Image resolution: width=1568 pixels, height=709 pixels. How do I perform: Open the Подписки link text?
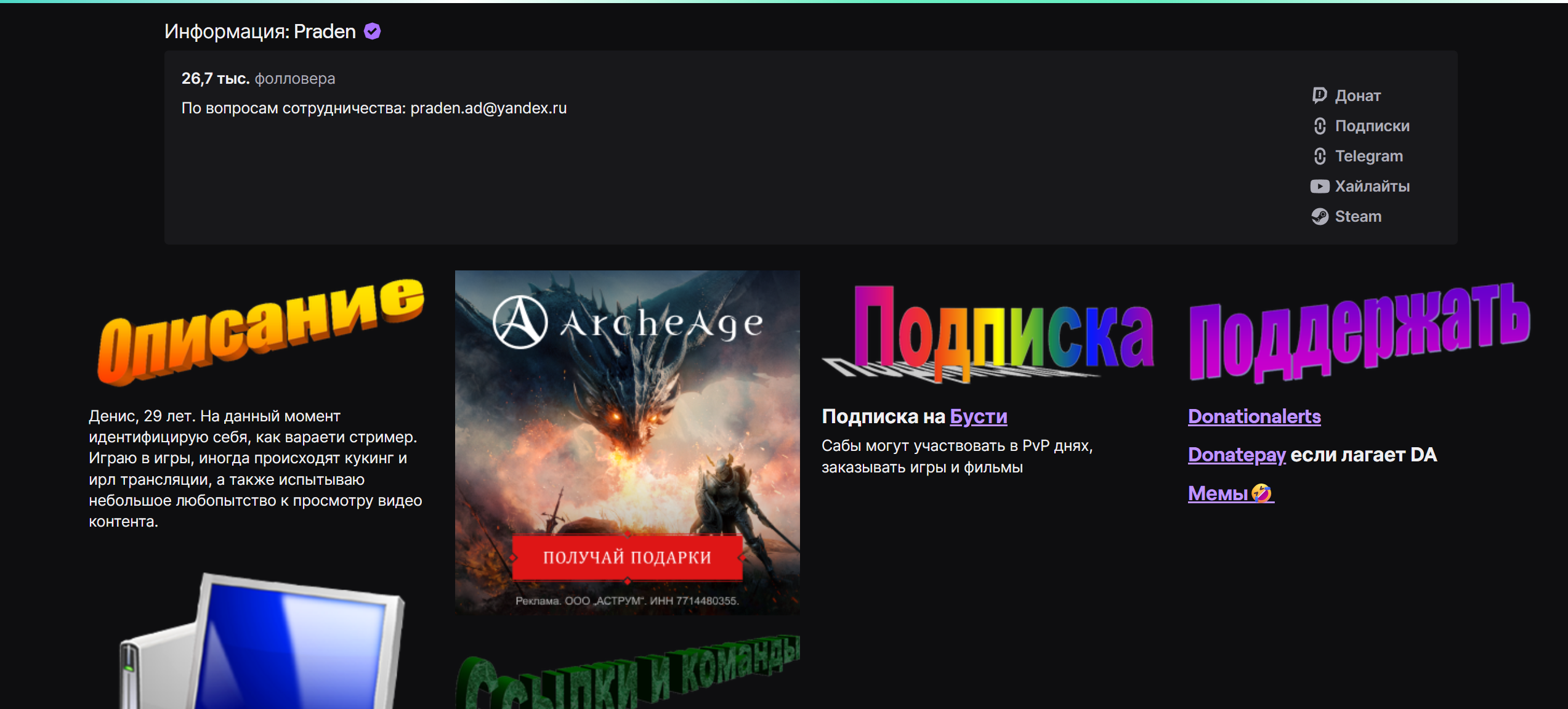[1372, 126]
